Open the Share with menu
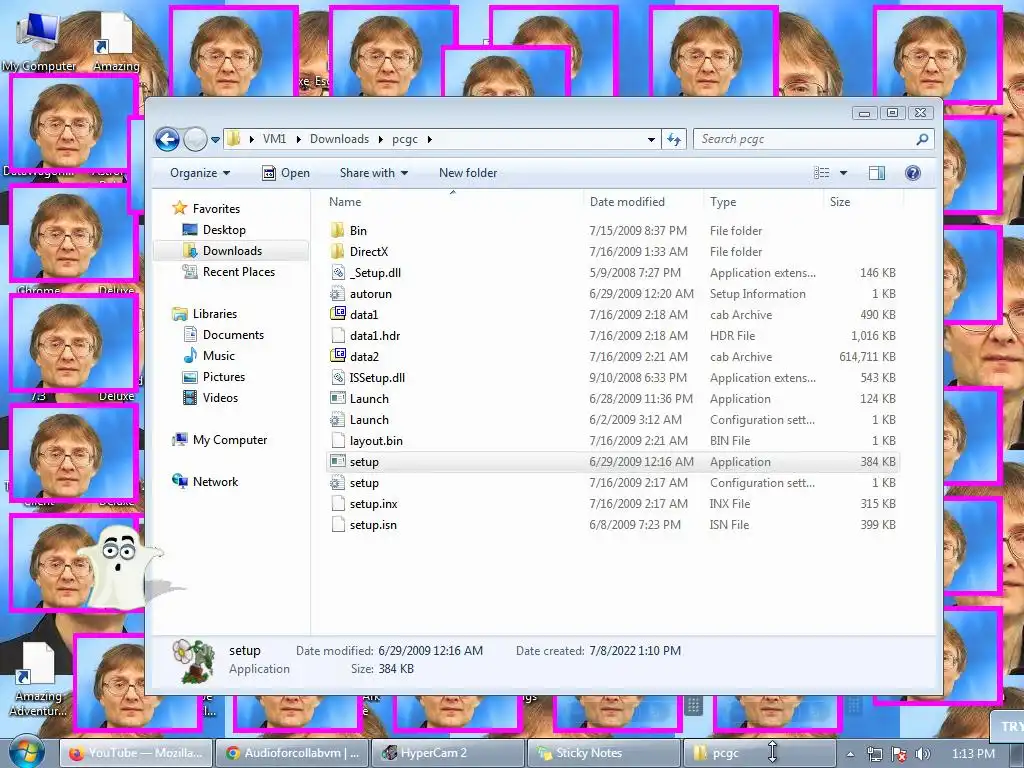Viewport: 1024px width, 768px height. (374, 173)
